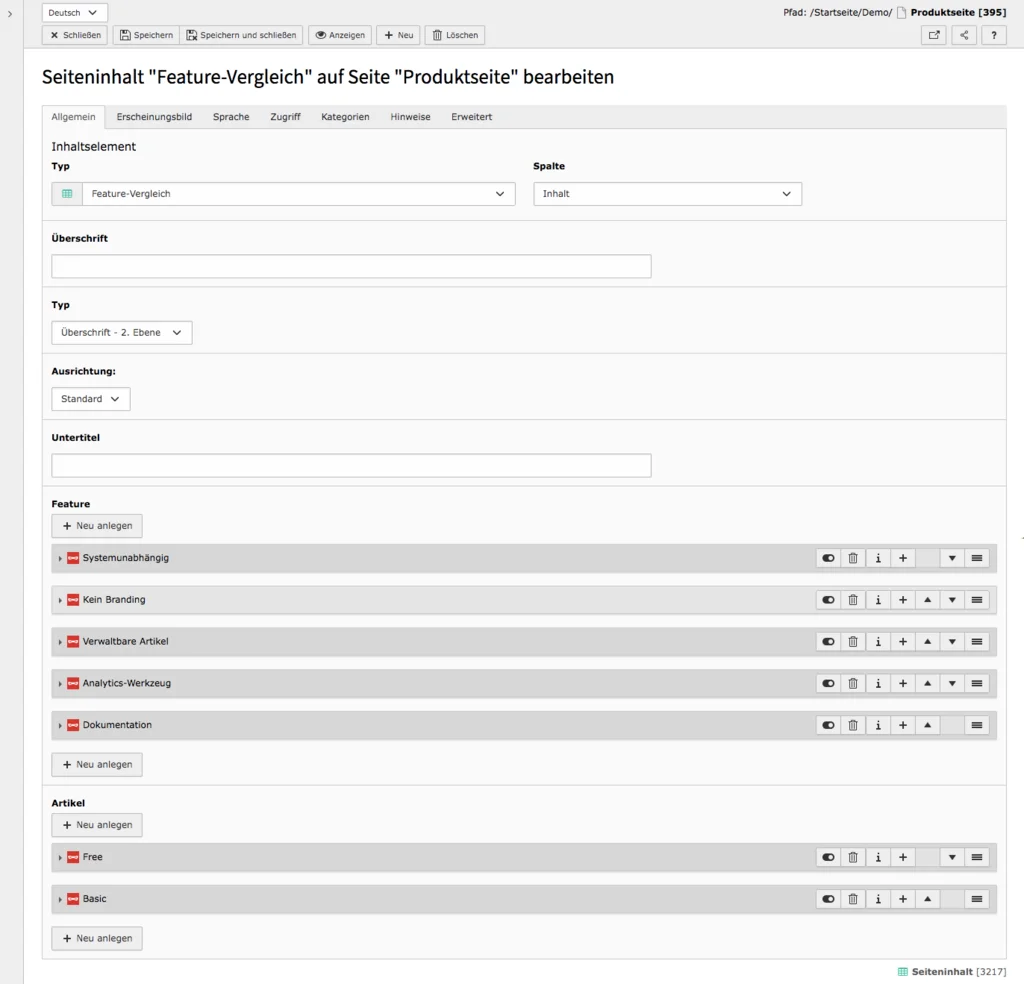This screenshot has height=984, width=1024.
Task: Open the page preview in new window icon
Action: pyautogui.click(x=933, y=35)
